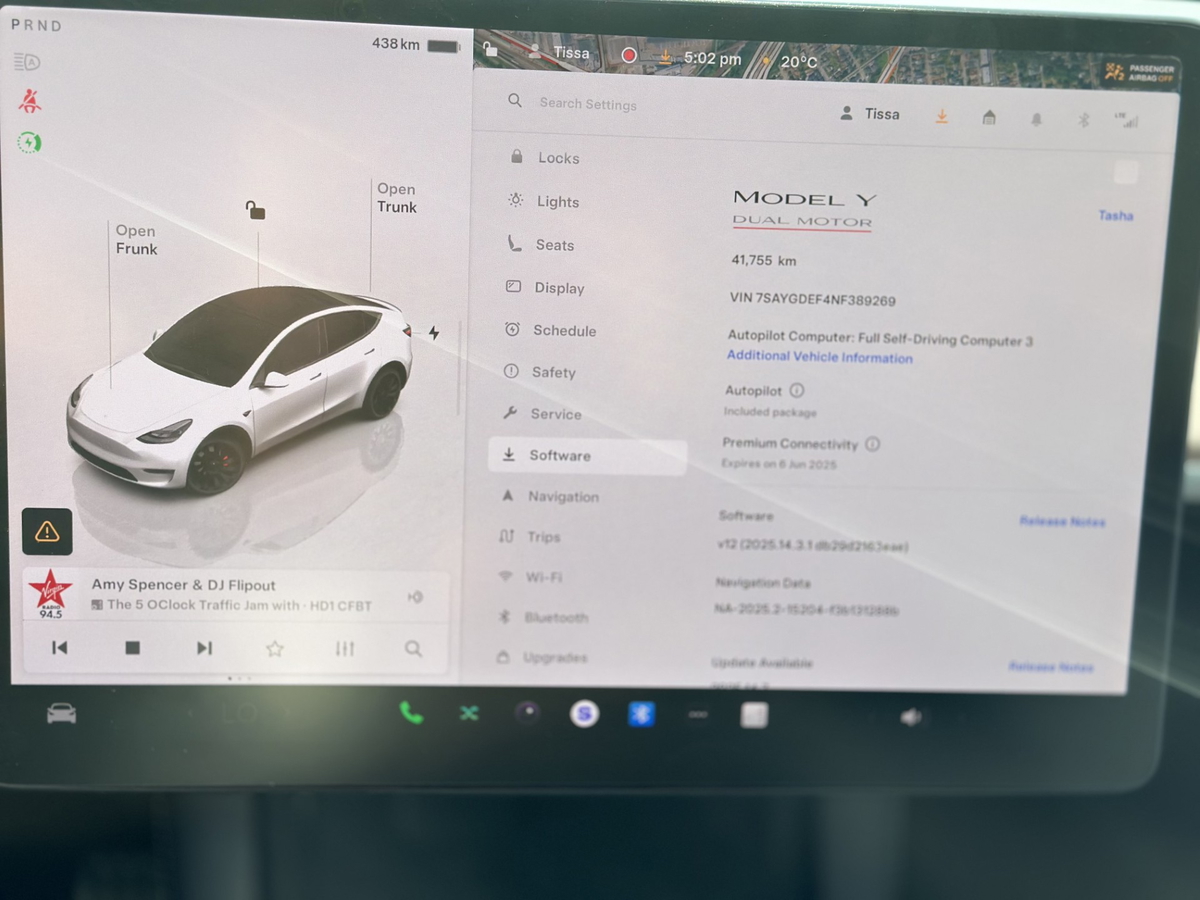Tap the red recording dashcam icon
The height and width of the screenshot is (900, 1200).
[x=629, y=56]
